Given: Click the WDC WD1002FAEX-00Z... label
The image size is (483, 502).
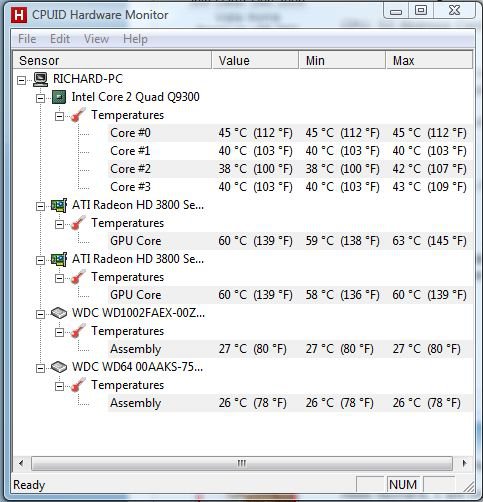Looking at the screenshot, I should click(138, 313).
